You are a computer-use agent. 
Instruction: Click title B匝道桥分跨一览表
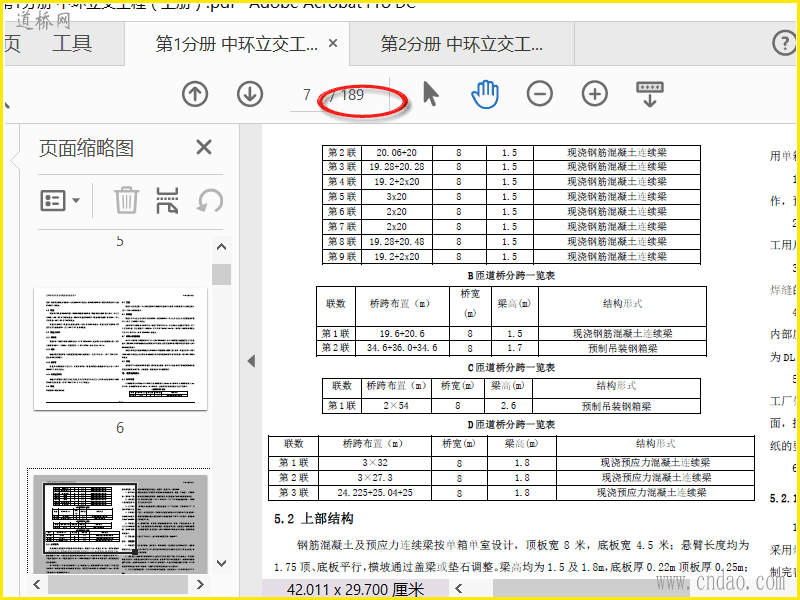click(x=511, y=276)
